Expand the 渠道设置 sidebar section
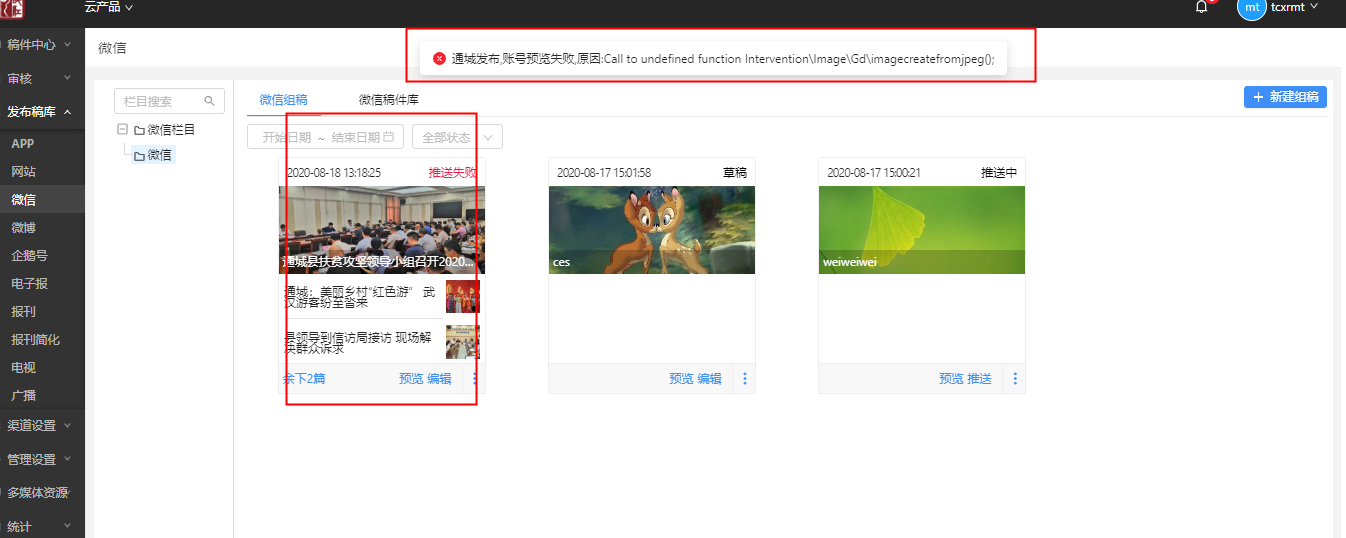This screenshot has width=1346, height=538. (x=38, y=425)
